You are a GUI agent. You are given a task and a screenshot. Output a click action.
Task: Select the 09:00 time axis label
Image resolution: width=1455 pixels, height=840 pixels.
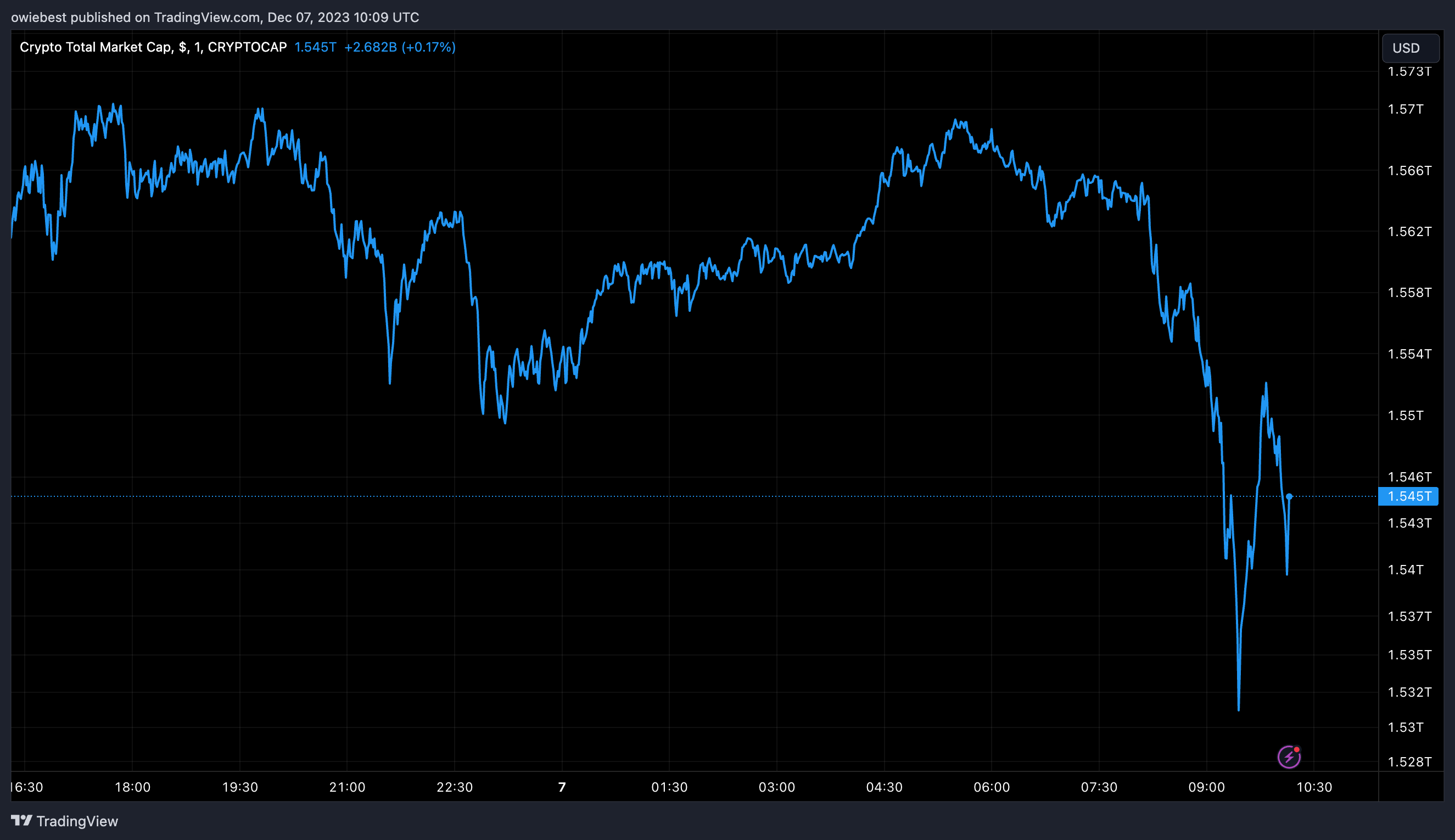(1206, 787)
